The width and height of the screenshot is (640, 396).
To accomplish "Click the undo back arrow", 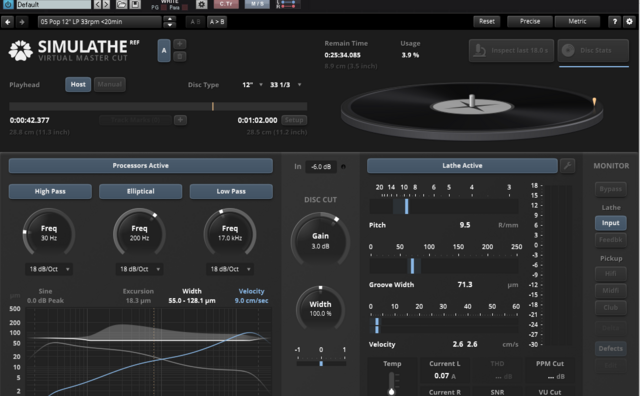I will (8, 22).
